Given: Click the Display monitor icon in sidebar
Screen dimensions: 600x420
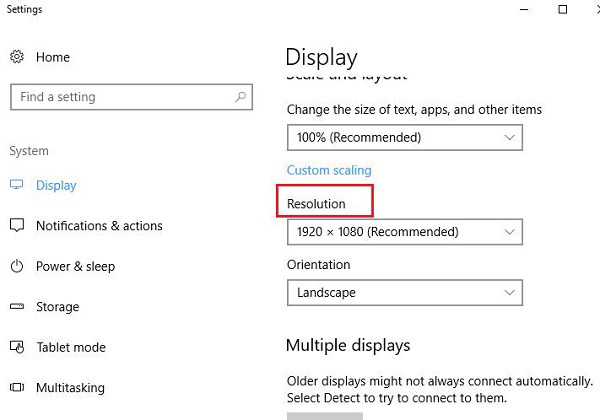Looking at the screenshot, I should (17, 185).
